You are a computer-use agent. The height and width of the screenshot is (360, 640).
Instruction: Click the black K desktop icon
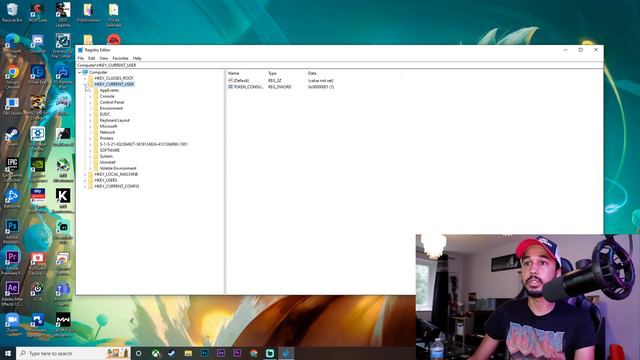click(x=63, y=200)
